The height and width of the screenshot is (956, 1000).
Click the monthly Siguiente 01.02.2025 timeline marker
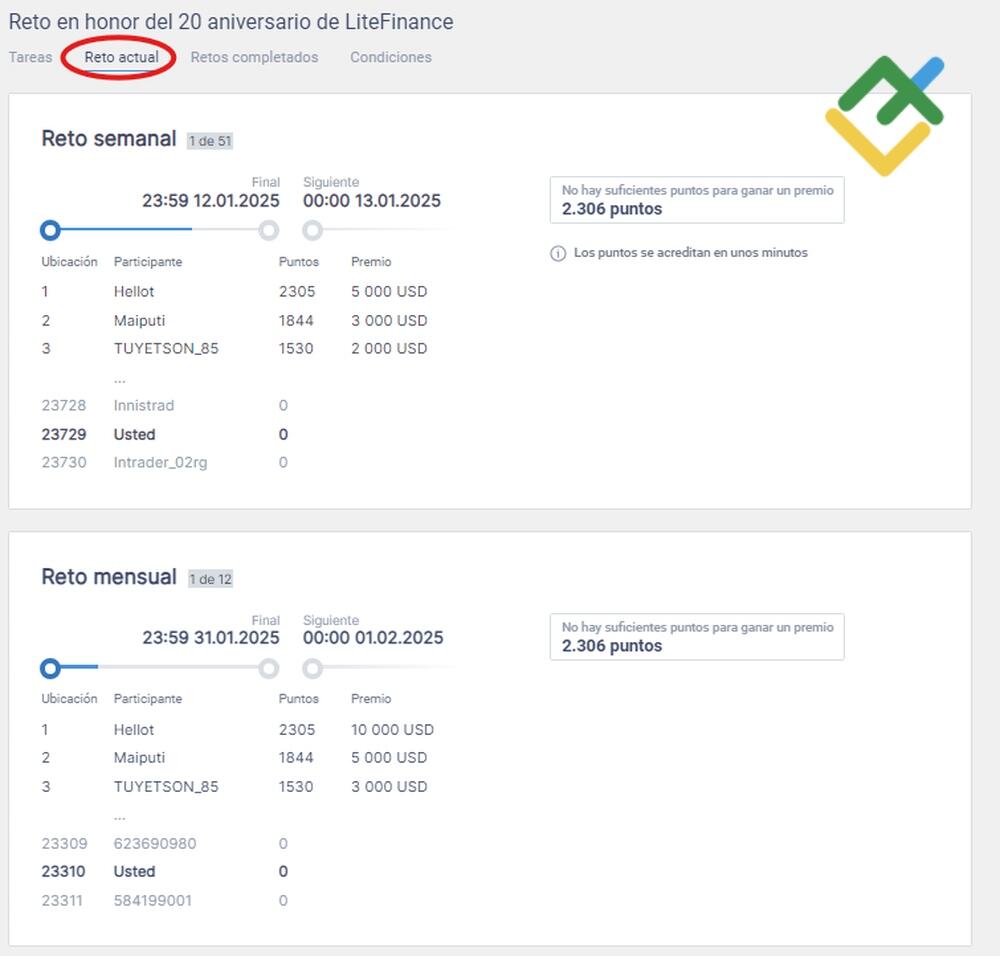click(x=312, y=668)
